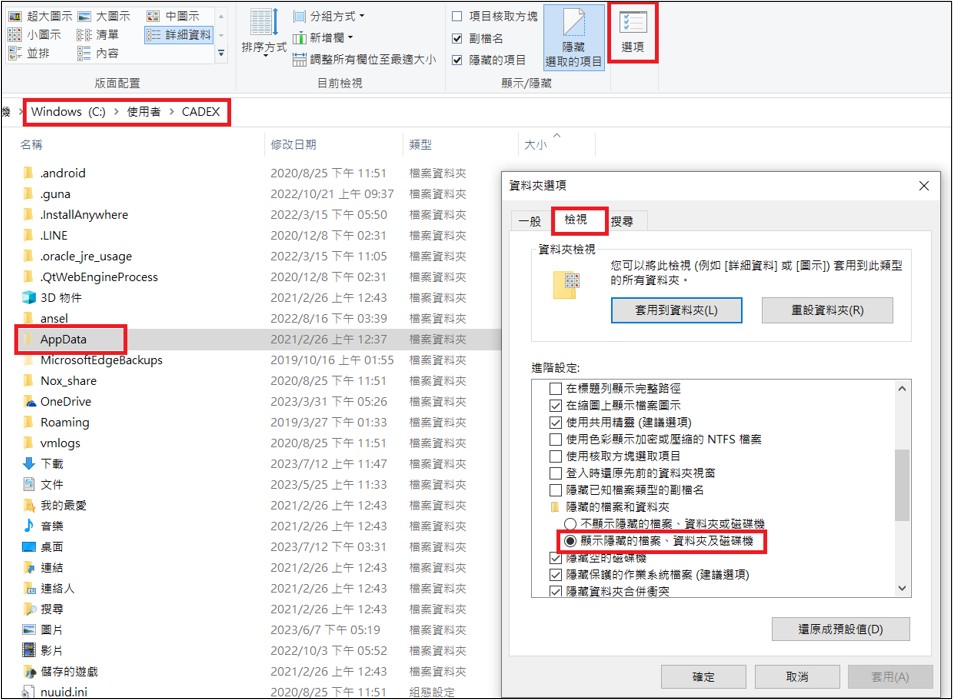Select the 詳細資料 layout icon
Viewport: 953px width, 700px height.
[153, 35]
